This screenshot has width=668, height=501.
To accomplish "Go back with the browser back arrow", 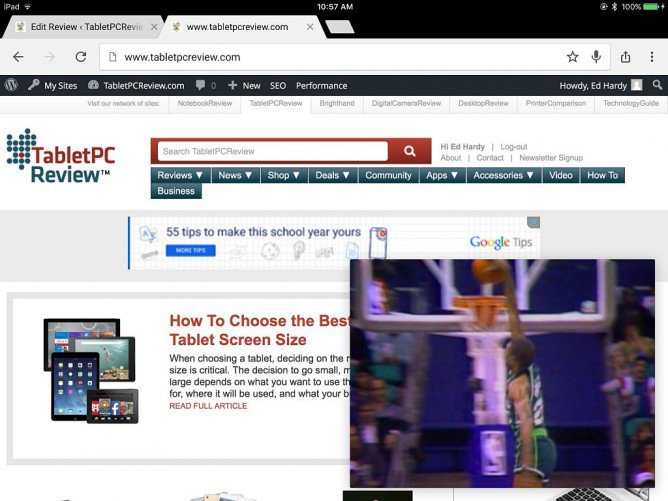I will [18, 57].
